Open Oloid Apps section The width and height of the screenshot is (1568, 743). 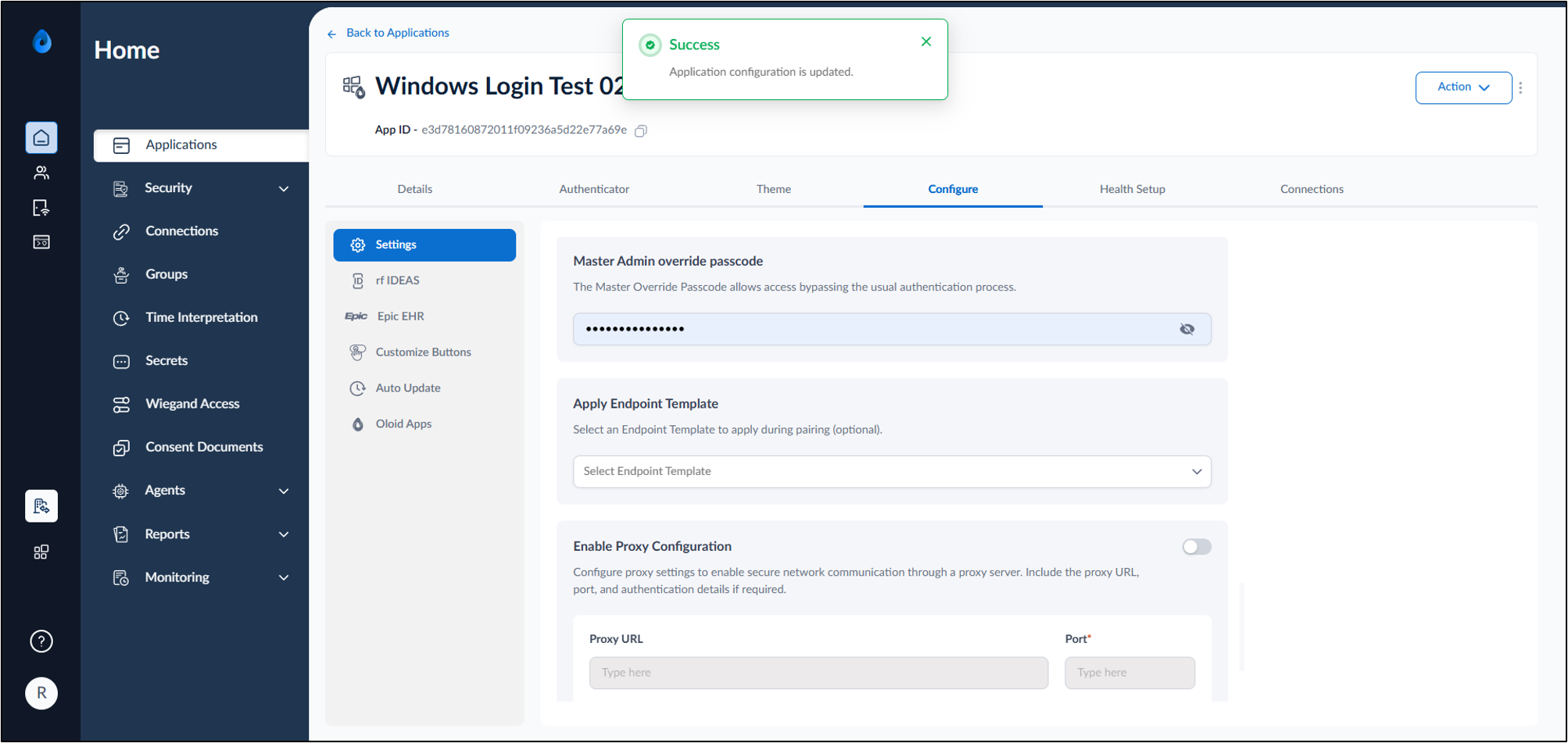click(424, 424)
